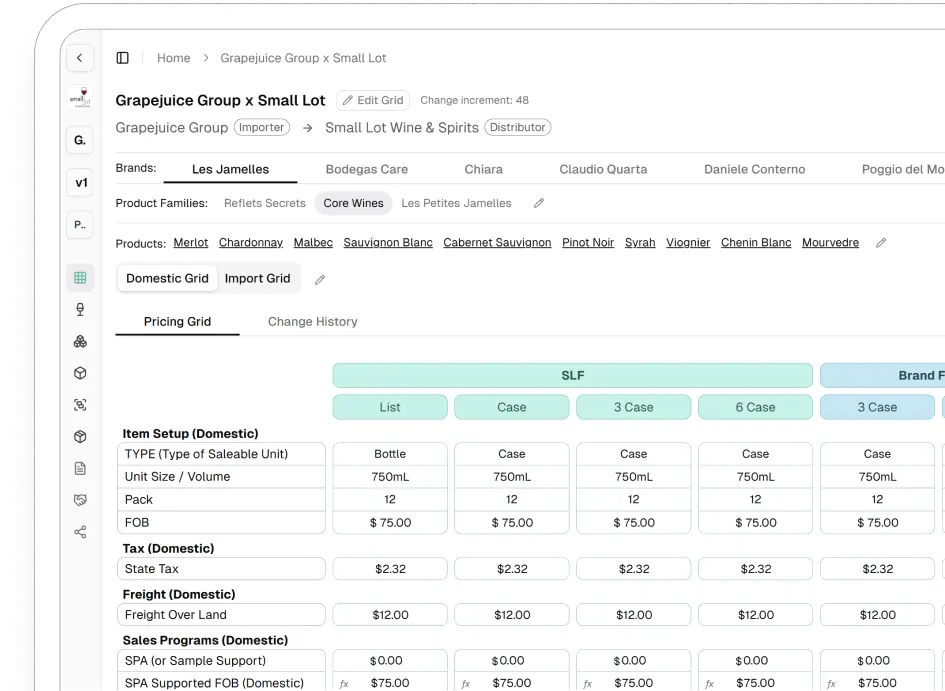Open the document icon in the sidebar
This screenshot has width=945, height=691.
click(x=80, y=468)
